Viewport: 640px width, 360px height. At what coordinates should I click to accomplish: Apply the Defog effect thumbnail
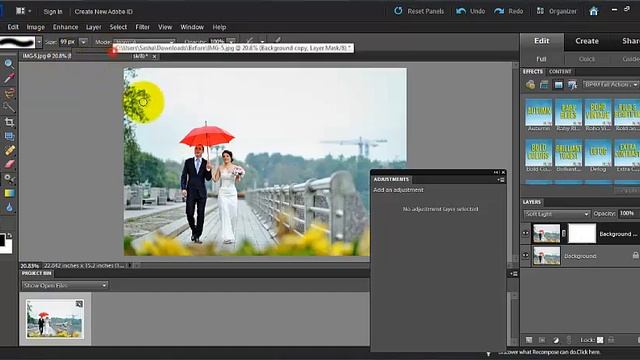click(598, 152)
